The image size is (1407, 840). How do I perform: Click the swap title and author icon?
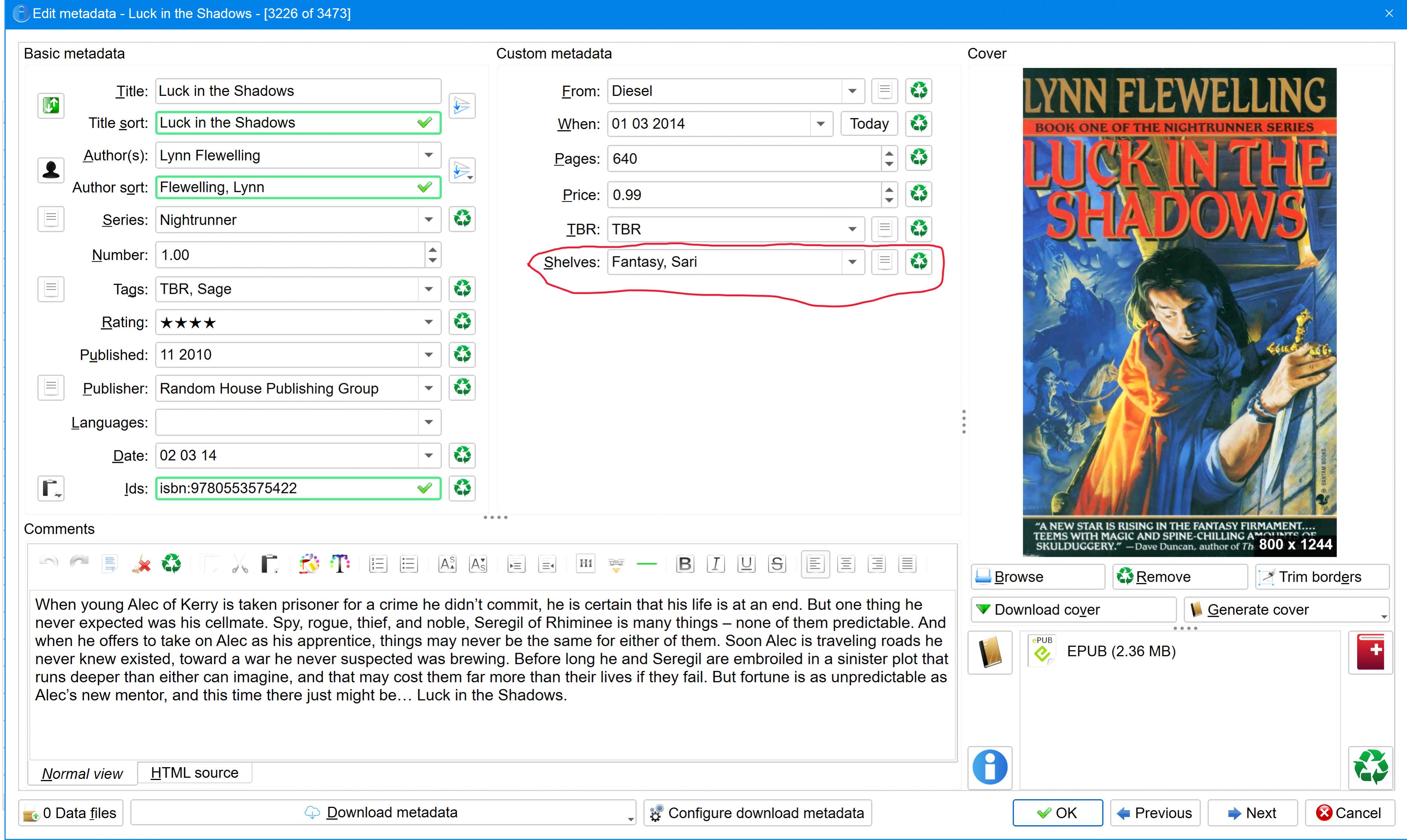pyautogui.click(x=51, y=105)
